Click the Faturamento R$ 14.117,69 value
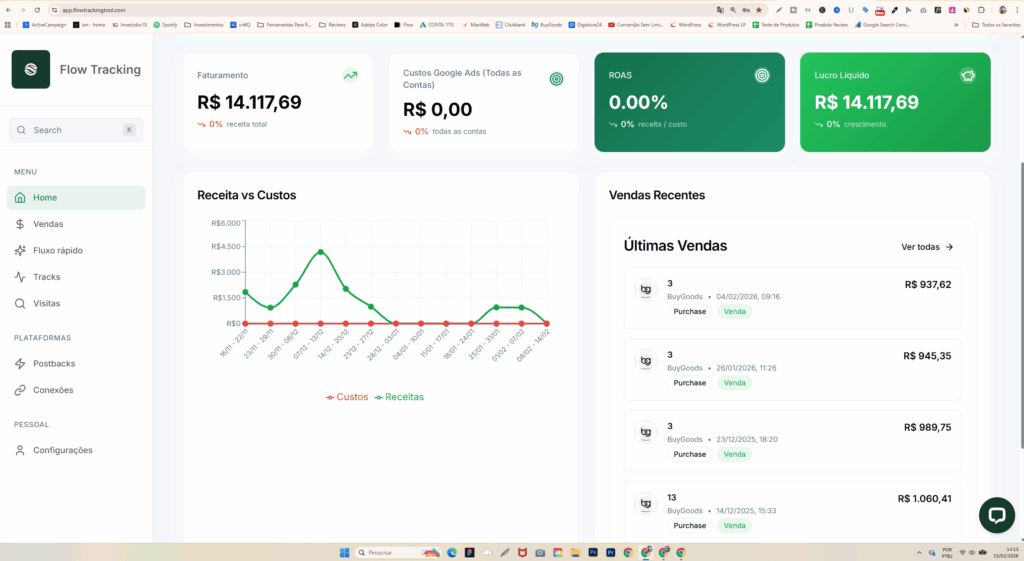This screenshot has height=561, width=1024. pyautogui.click(x=249, y=103)
